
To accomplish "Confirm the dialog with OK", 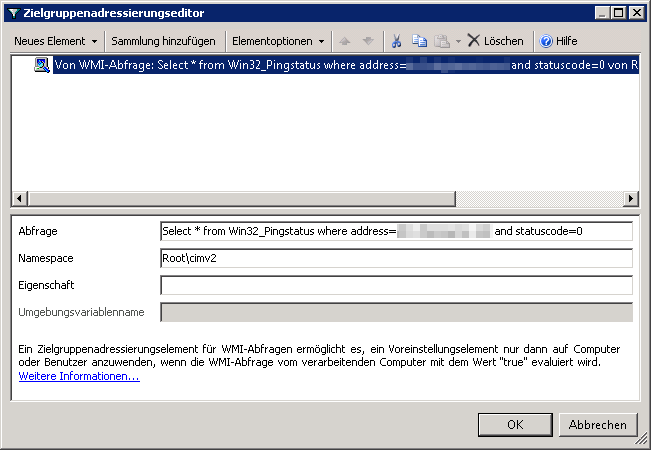I will tap(515, 424).
